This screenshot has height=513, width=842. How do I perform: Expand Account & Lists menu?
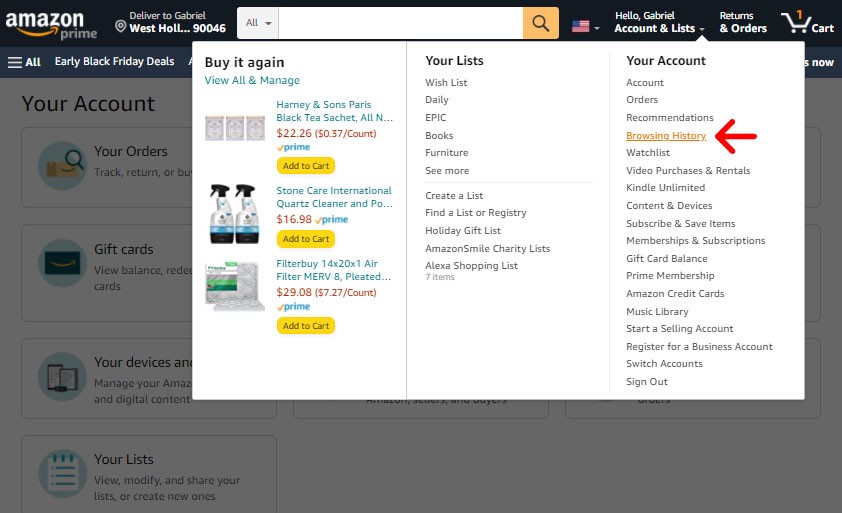659,23
